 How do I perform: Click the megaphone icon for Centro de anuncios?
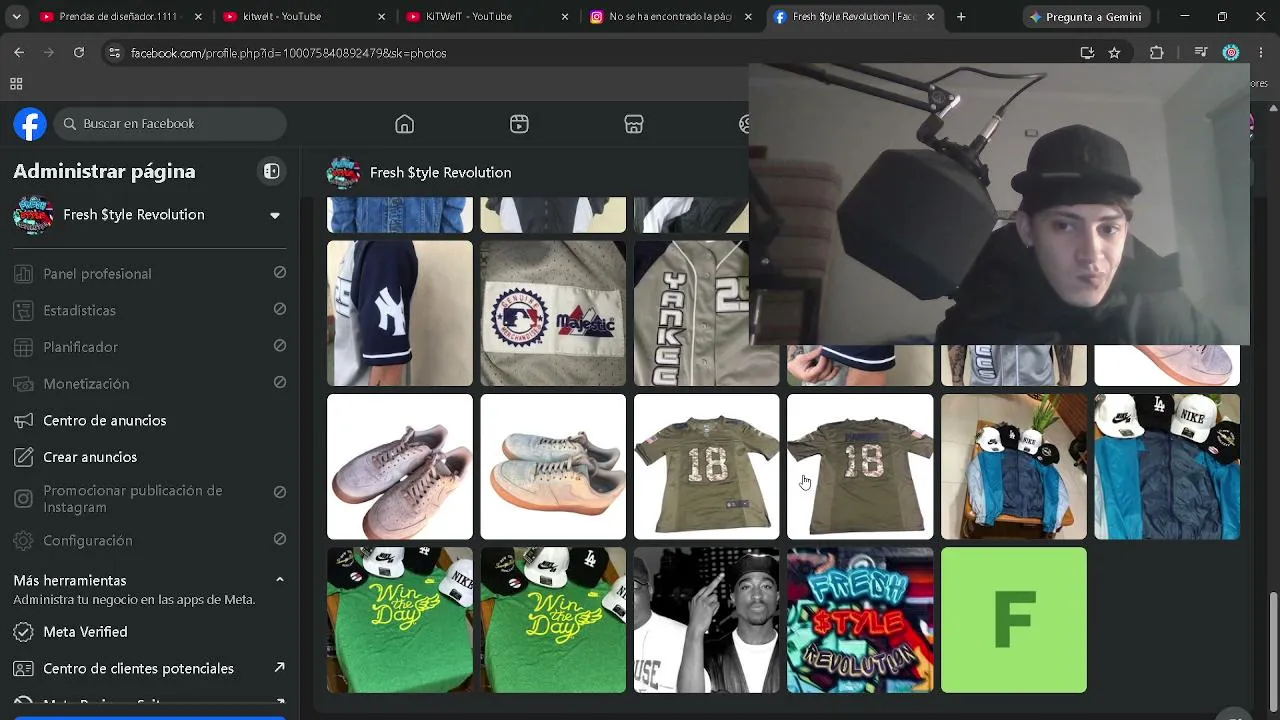click(24, 421)
